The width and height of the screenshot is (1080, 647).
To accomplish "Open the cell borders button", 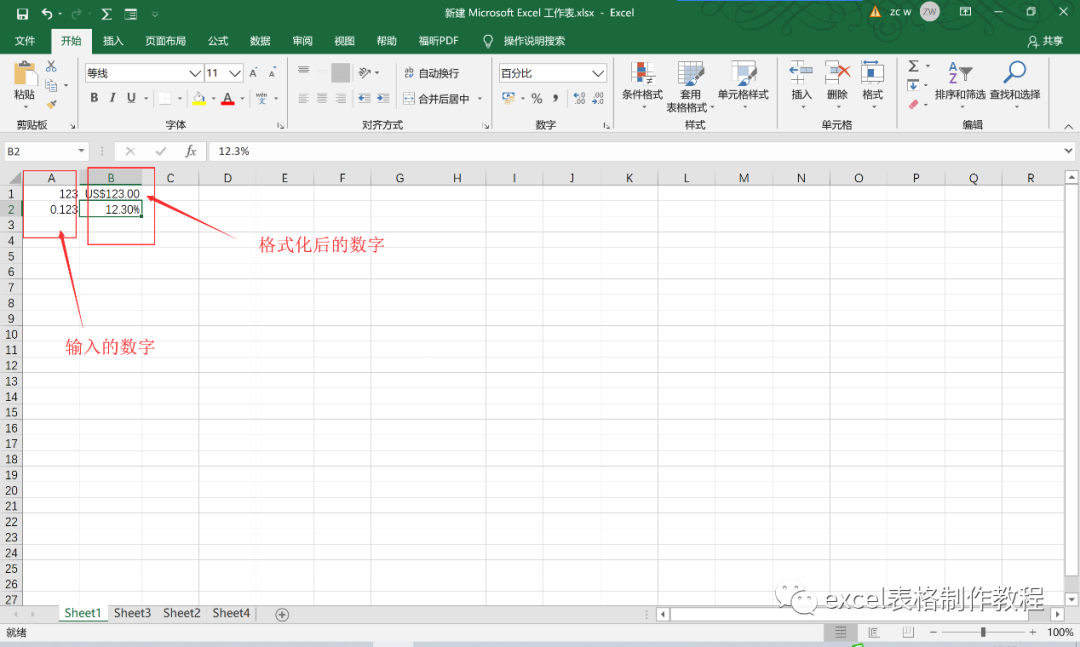I will point(165,99).
